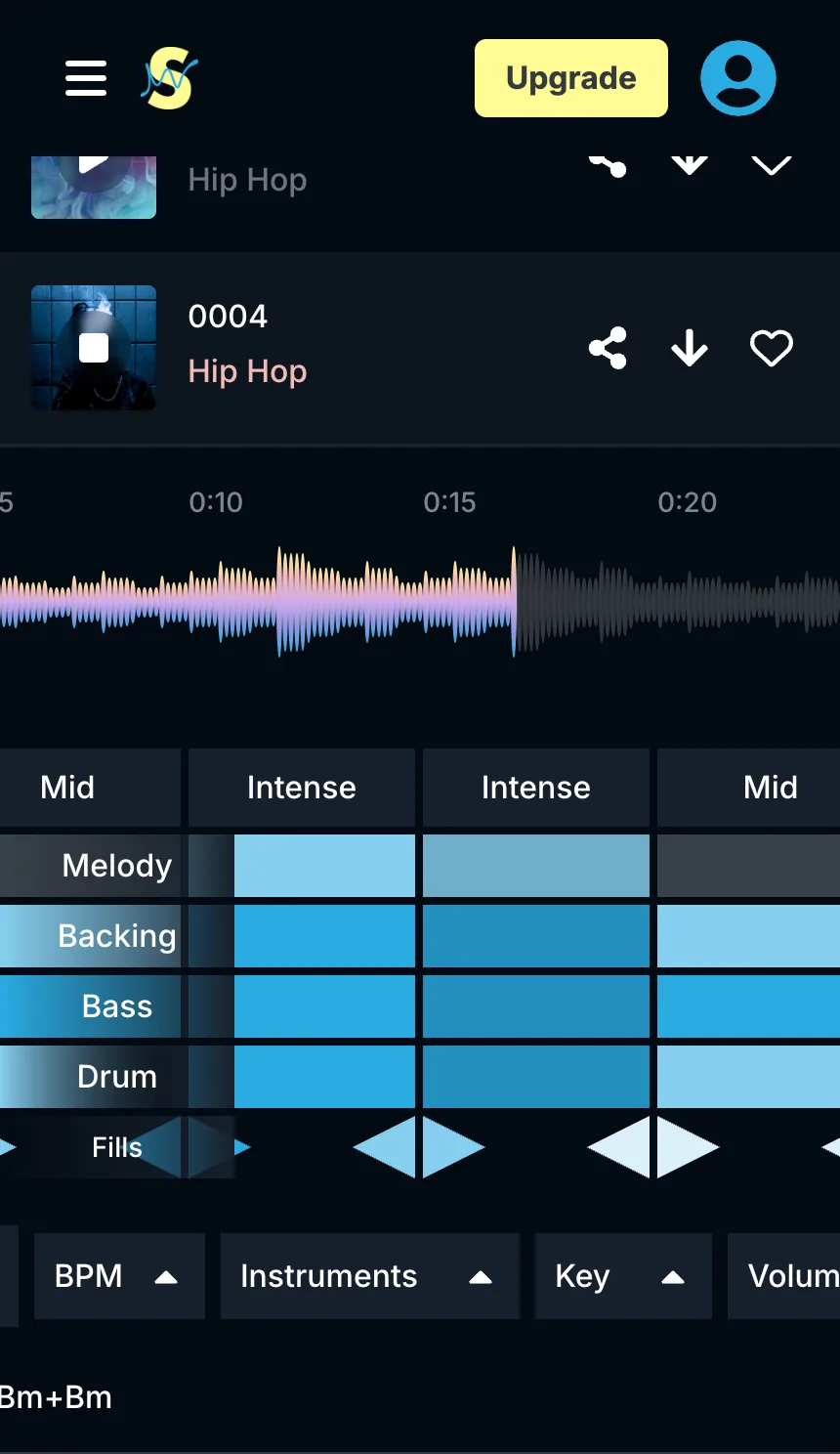The image size is (840, 1454).
Task: Toggle Drum block in first Intense section
Action: click(324, 1077)
